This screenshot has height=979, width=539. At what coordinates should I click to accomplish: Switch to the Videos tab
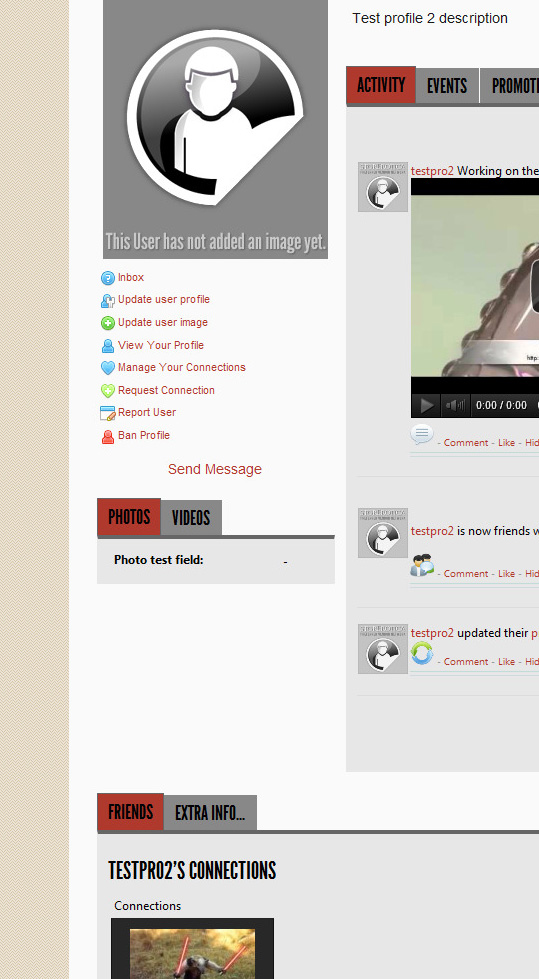(x=191, y=518)
